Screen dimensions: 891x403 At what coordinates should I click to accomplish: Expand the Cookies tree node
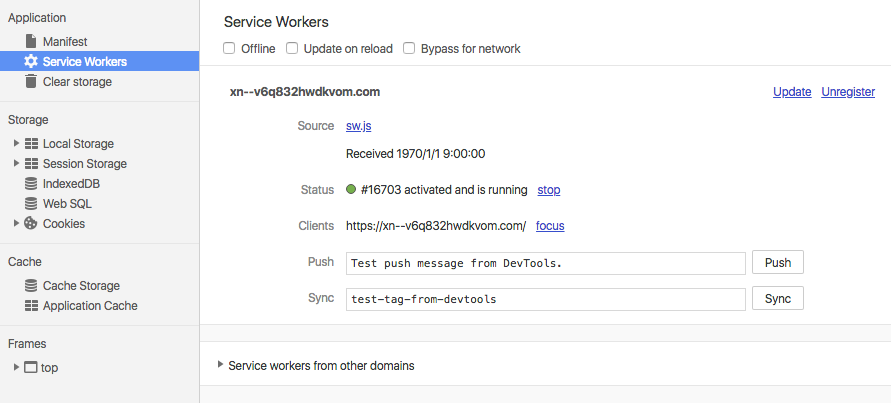(16, 223)
